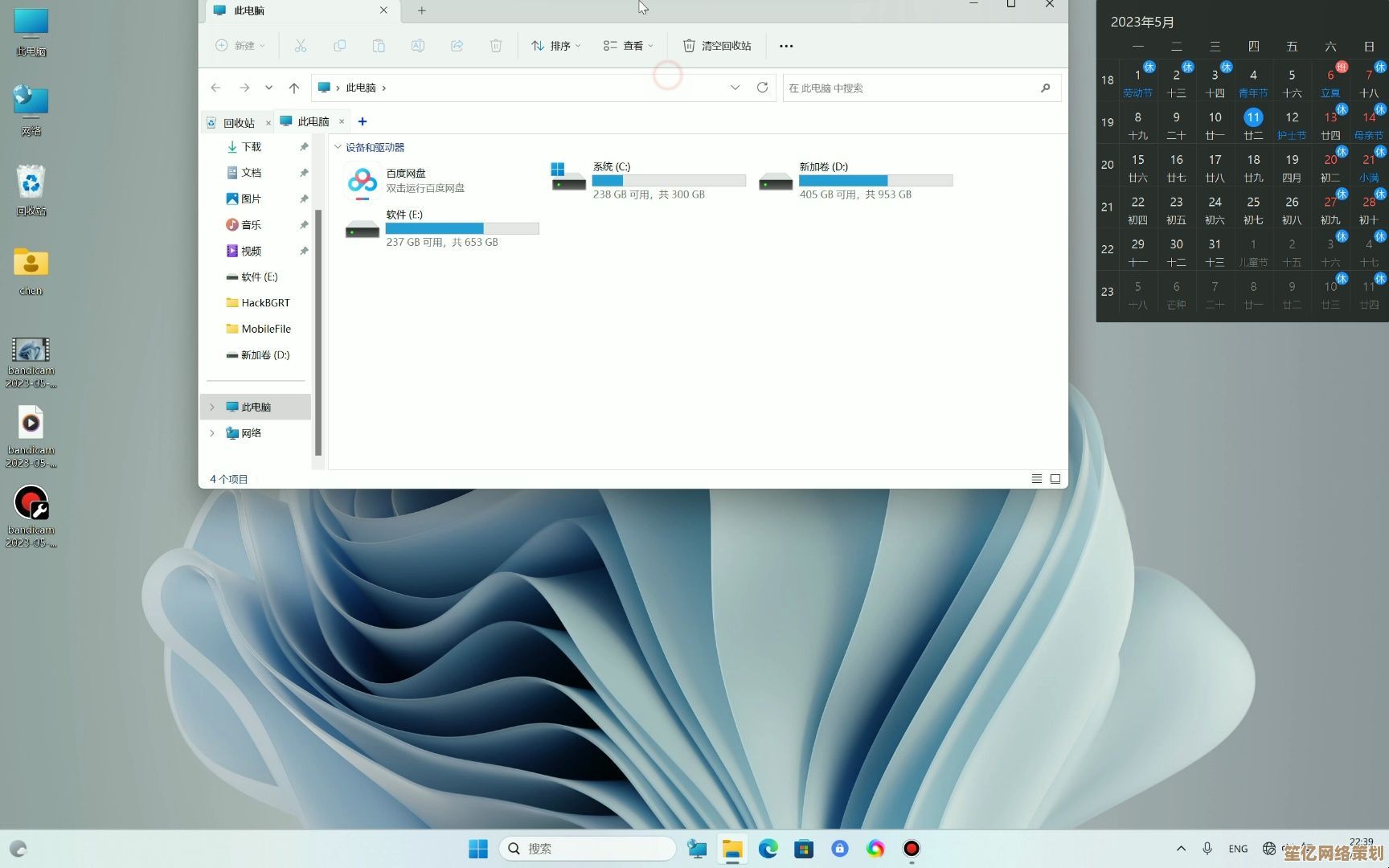Collapse the 设备和驱动器 group
The height and width of the screenshot is (868, 1389).
(x=338, y=147)
